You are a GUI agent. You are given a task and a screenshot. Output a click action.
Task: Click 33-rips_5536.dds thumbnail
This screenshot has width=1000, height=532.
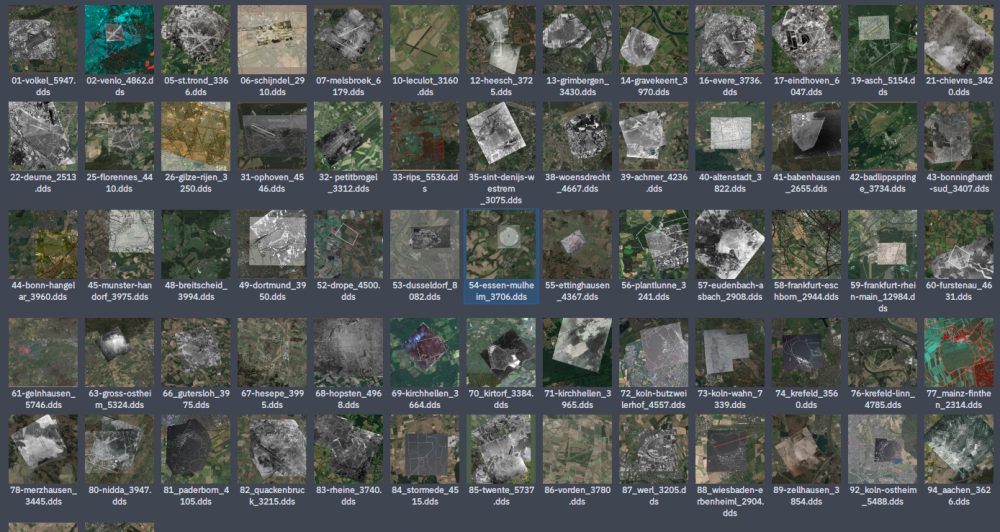pos(425,136)
